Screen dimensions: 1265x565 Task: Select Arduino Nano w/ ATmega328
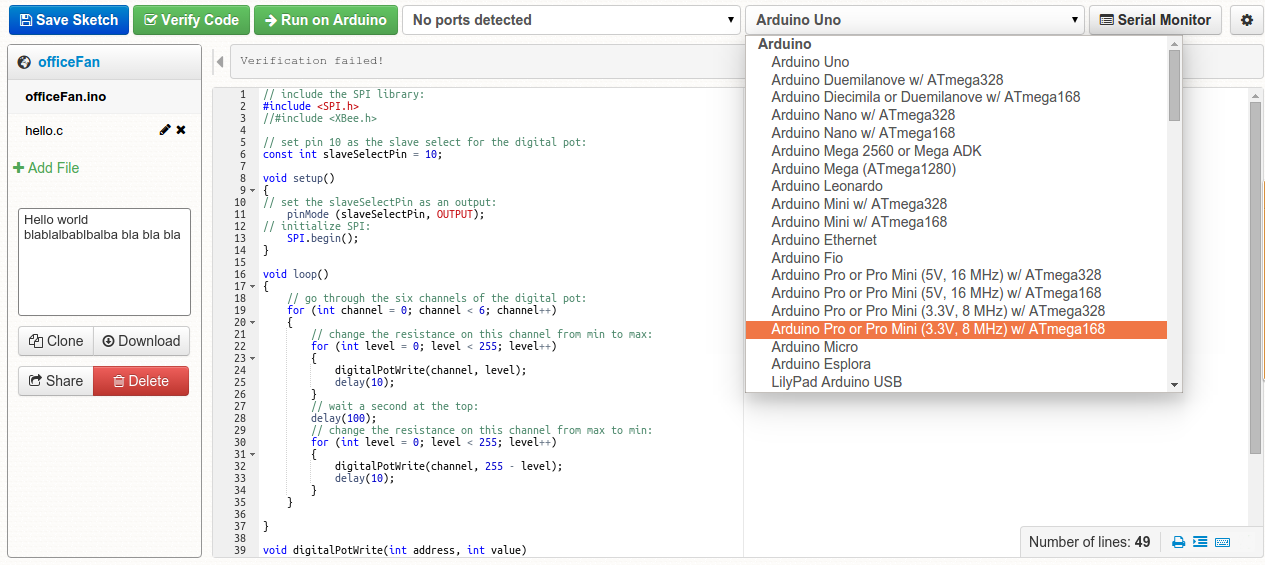[956, 115]
